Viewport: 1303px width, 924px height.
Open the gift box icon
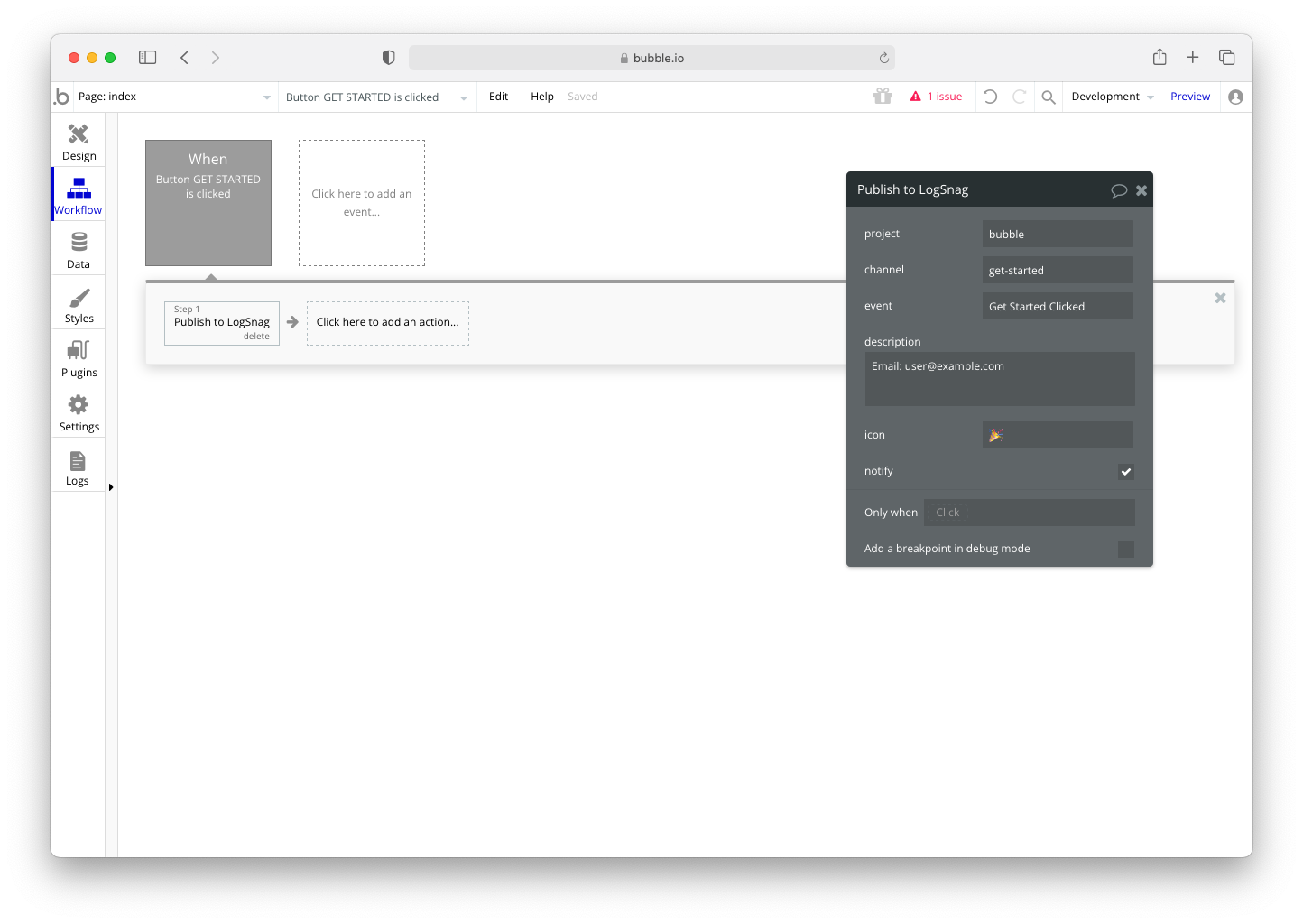coord(883,97)
